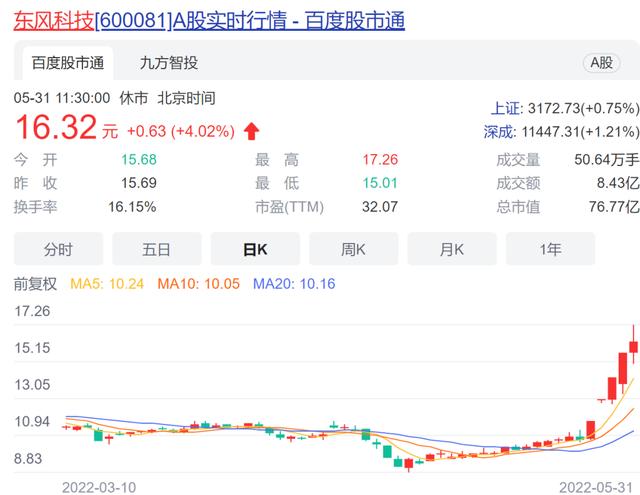Click the +0.63 (+4.02%) change value
This screenshot has width=640, height=495.
pos(181,131)
